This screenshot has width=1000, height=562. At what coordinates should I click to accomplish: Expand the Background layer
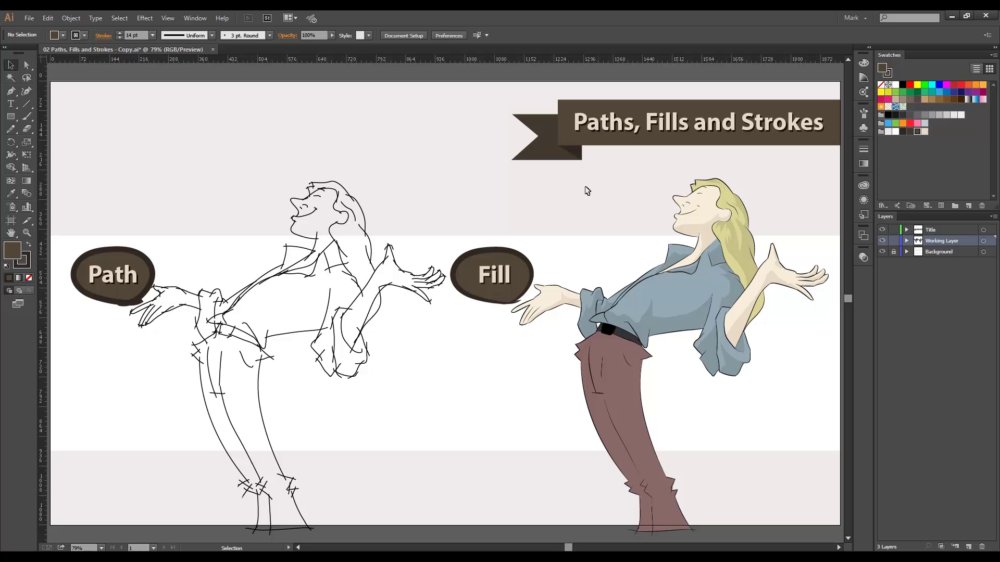(906, 252)
